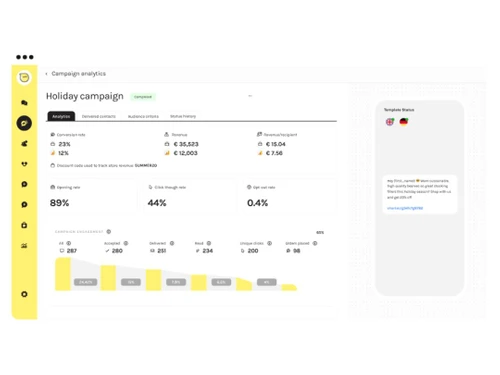The height and width of the screenshot is (375, 500).
Task: Click the green Completed status badge
Action: click(x=143, y=97)
